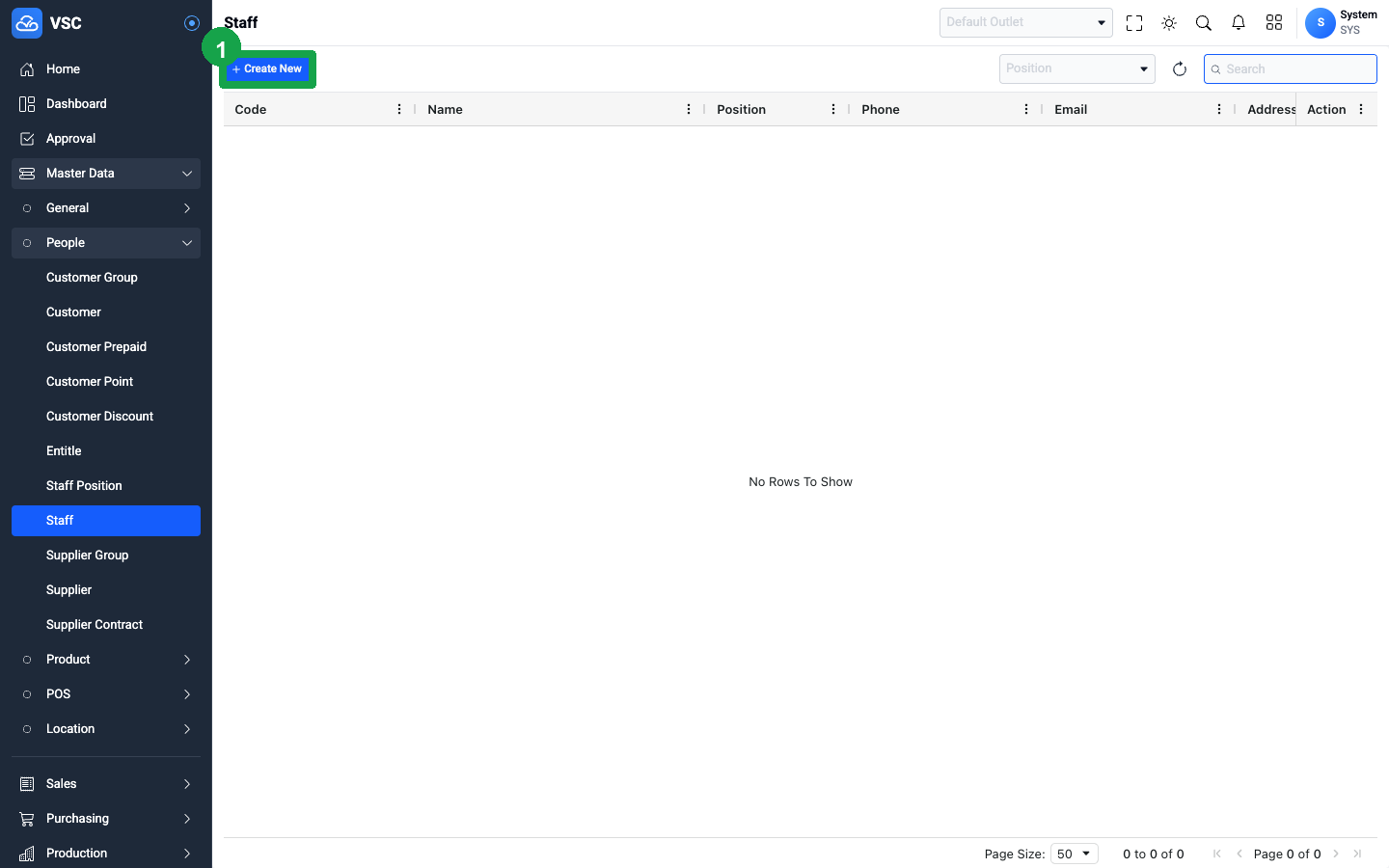The height and width of the screenshot is (868, 1389).
Task: Select the highlighted Staff menu item
Action: pyautogui.click(x=106, y=521)
